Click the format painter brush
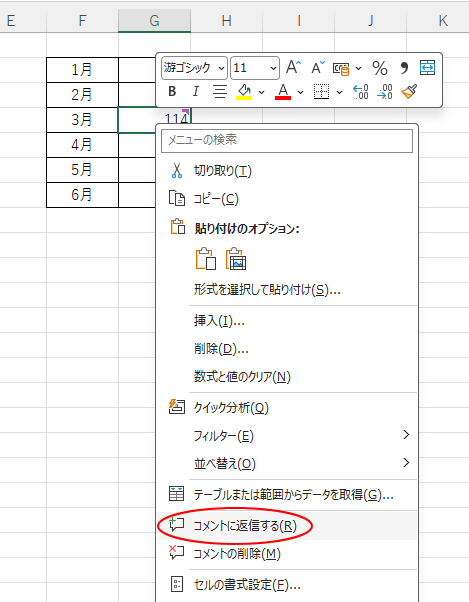Image resolution: width=469 pixels, height=602 pixels. [409, 91]
